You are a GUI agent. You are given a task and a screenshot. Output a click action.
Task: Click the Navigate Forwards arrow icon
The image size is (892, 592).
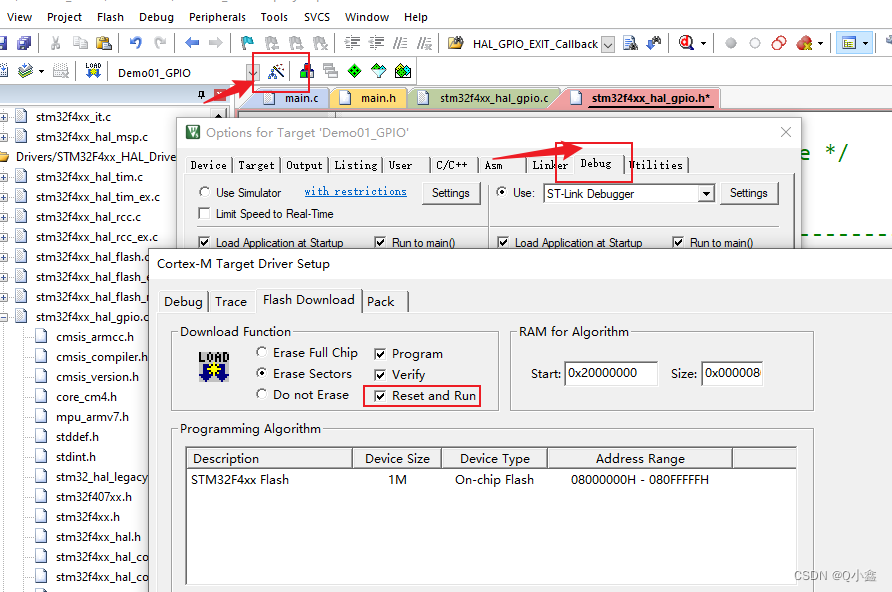click(x=216, y=43)
